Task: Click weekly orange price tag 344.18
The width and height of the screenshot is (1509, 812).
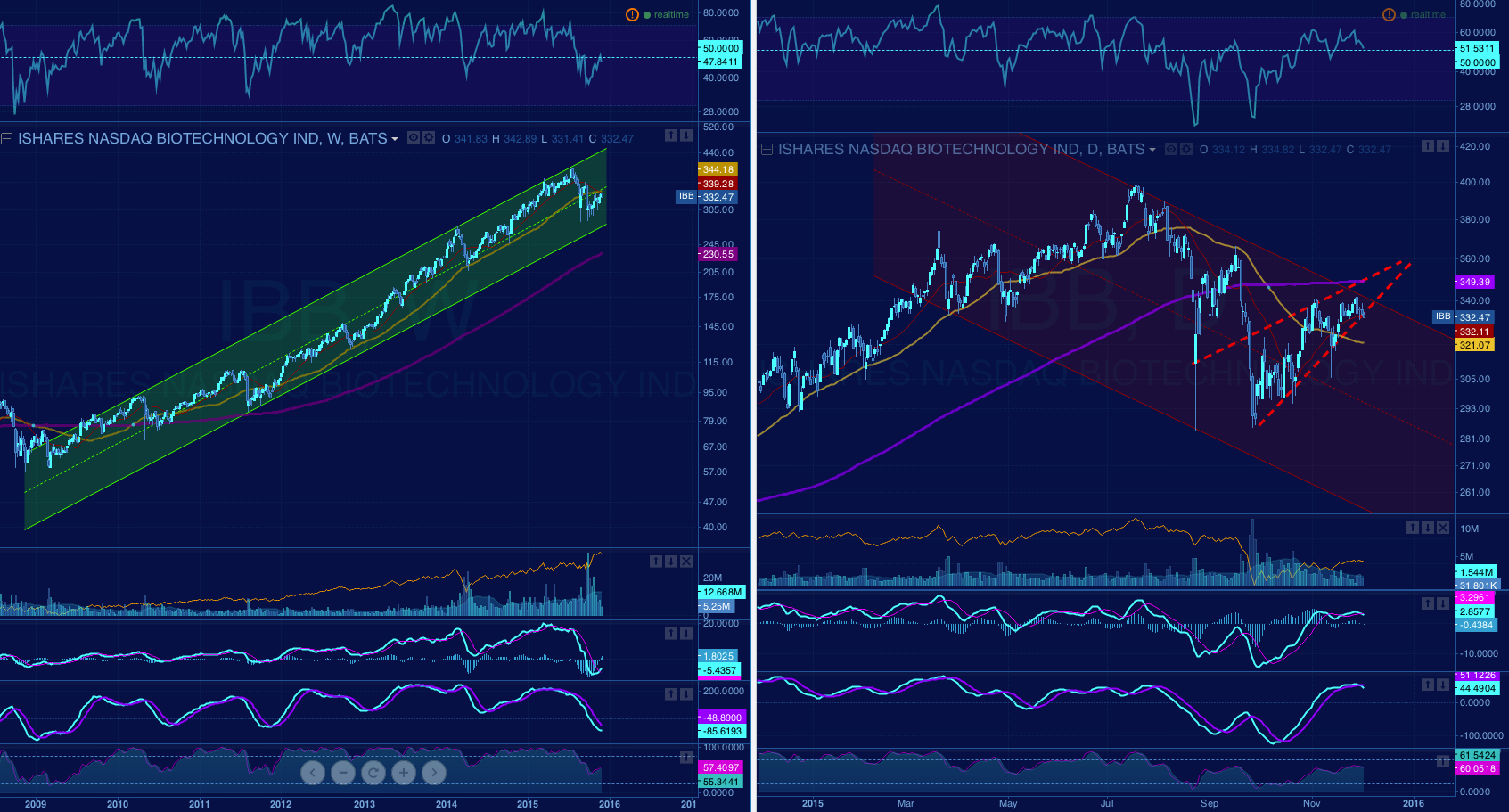Action: [718, 169]
